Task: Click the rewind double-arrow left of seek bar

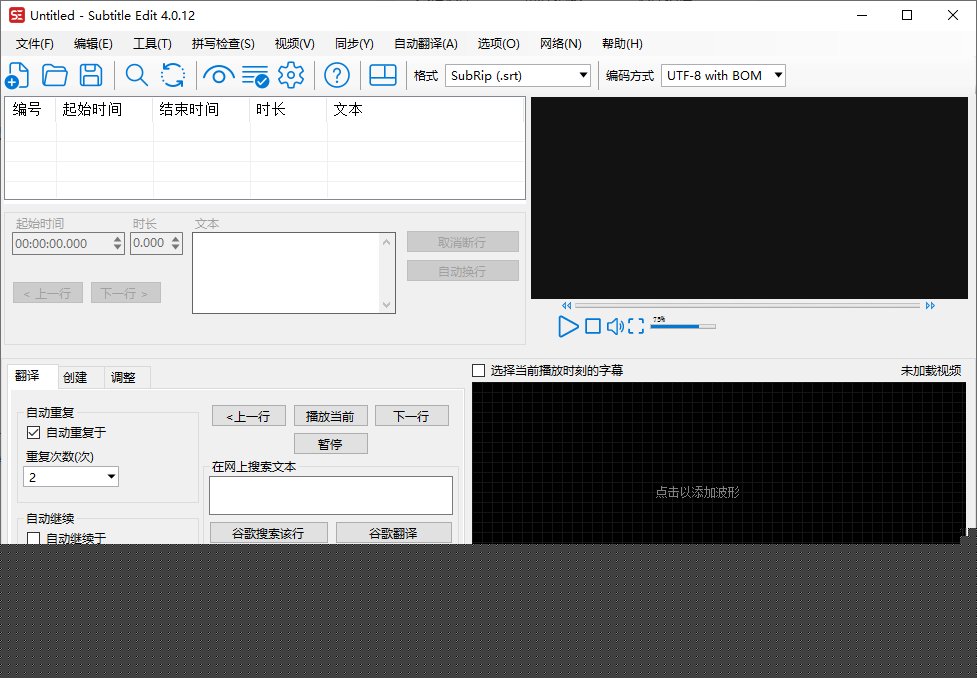Action: [x=566, y=305]
